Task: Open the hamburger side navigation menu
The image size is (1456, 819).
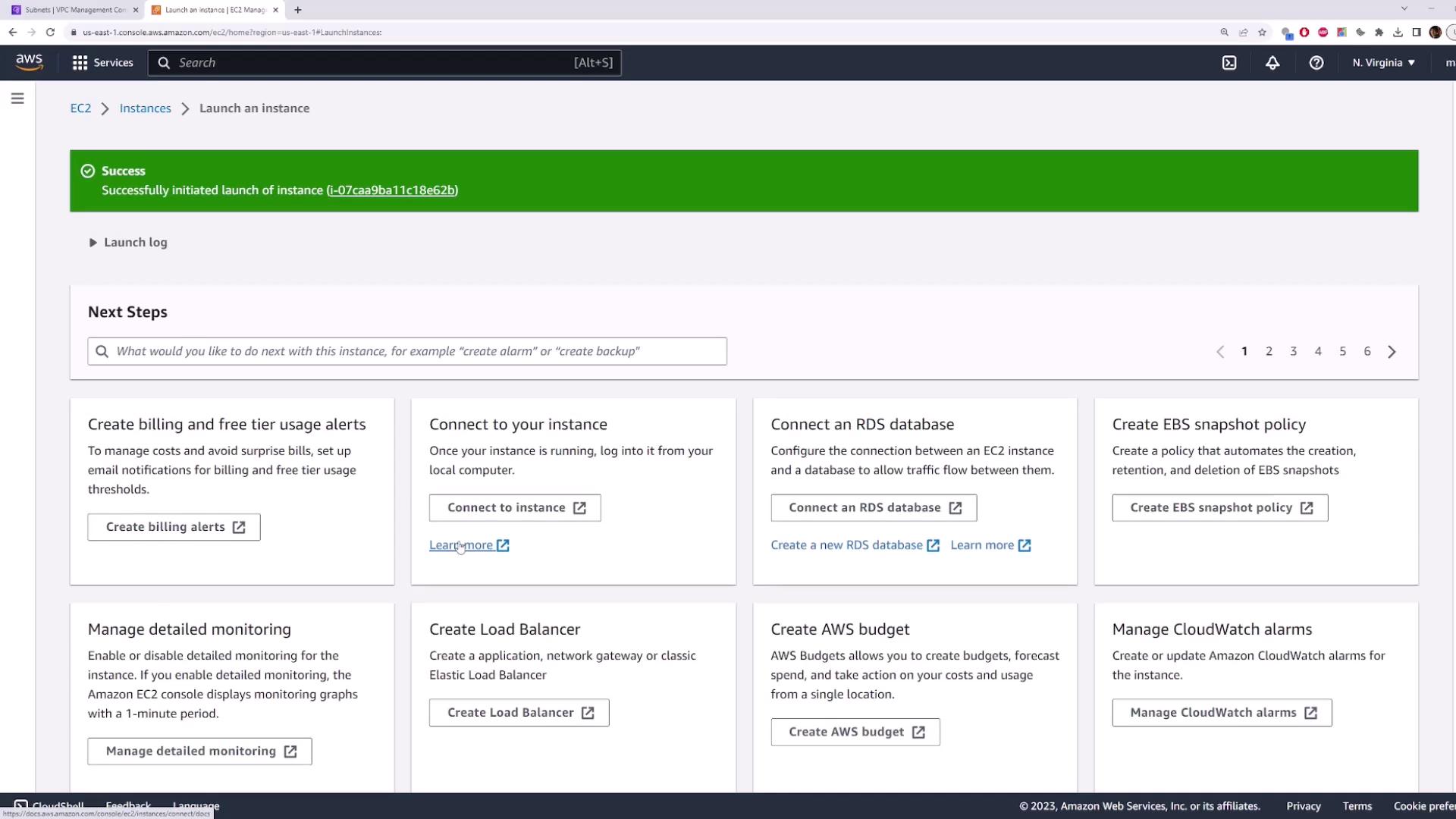Action: click(x=17, y=99)
